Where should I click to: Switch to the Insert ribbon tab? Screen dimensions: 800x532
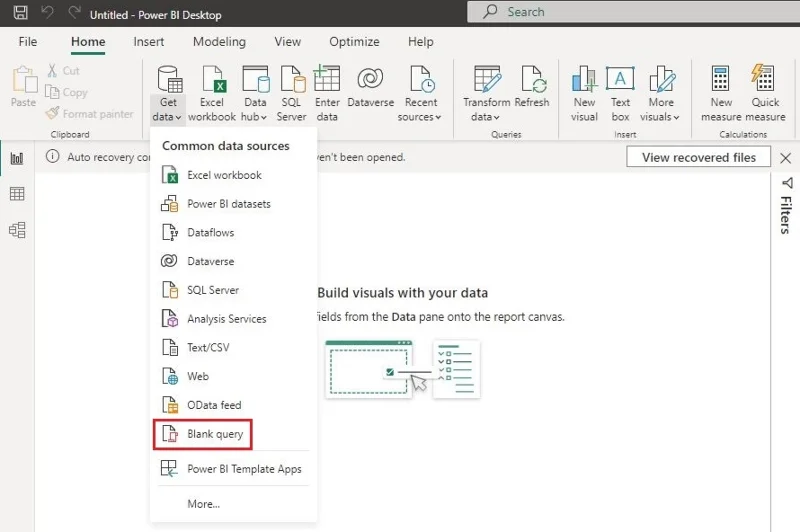click(148, 41)
